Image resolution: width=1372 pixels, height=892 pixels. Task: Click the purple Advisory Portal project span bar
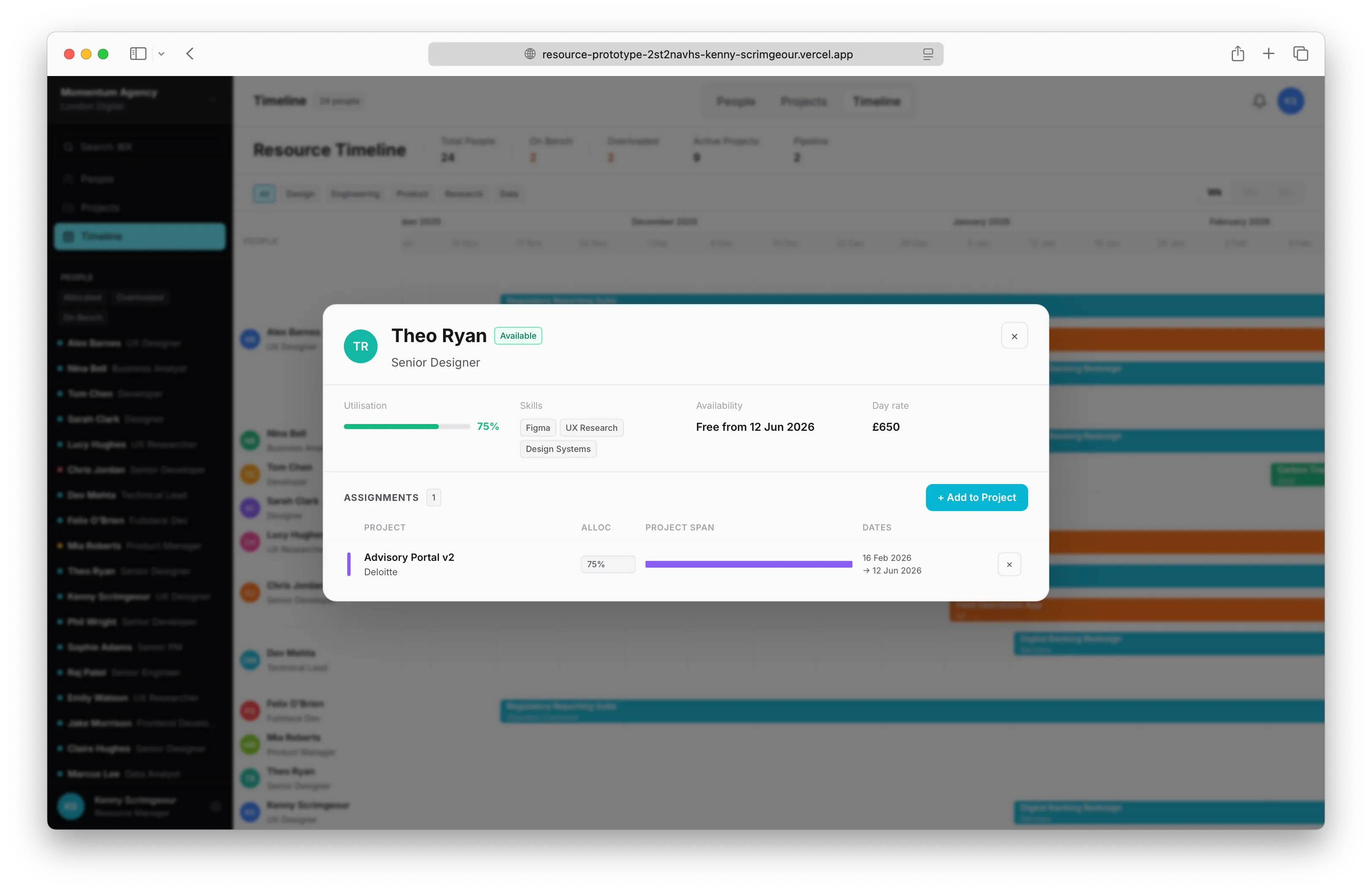[x=748, y=564]
